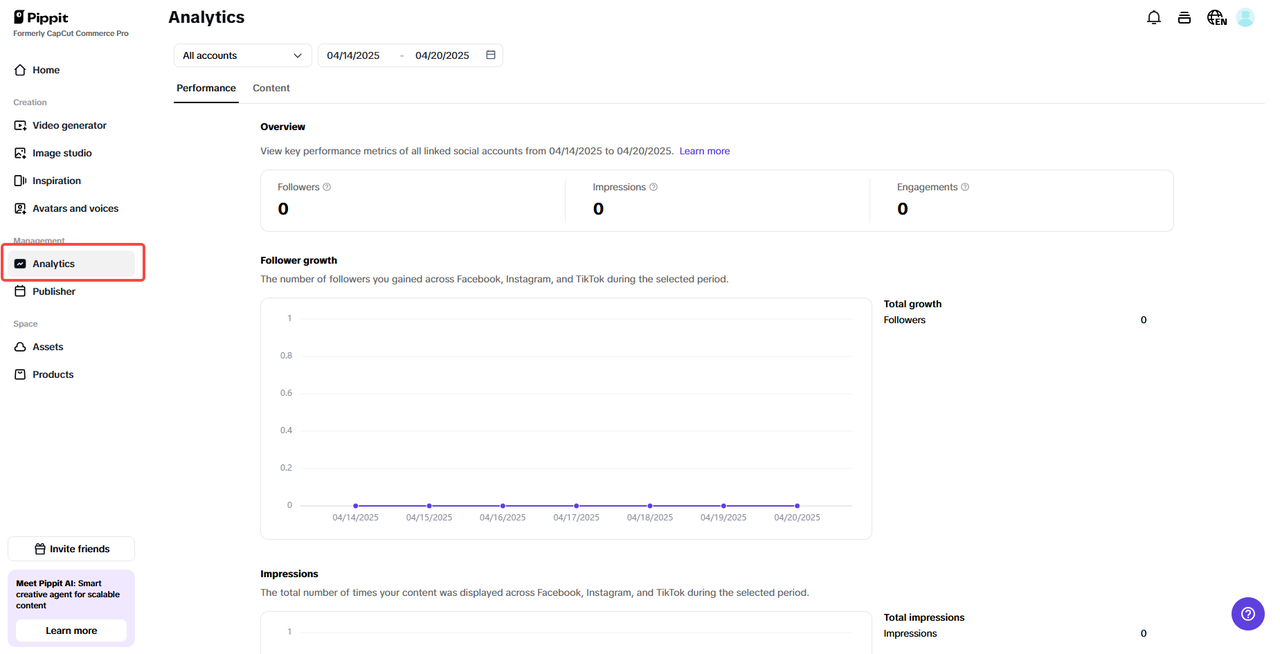Image resolution: width=1280 pixels, height=654 pixels.
Task: Select the Performance tab
Action: tap(206, 88)
